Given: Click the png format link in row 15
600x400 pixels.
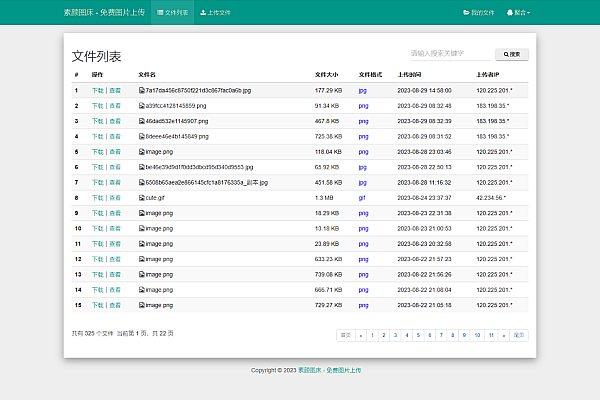Looking at the screenshot, I should [x=364, y=305].
